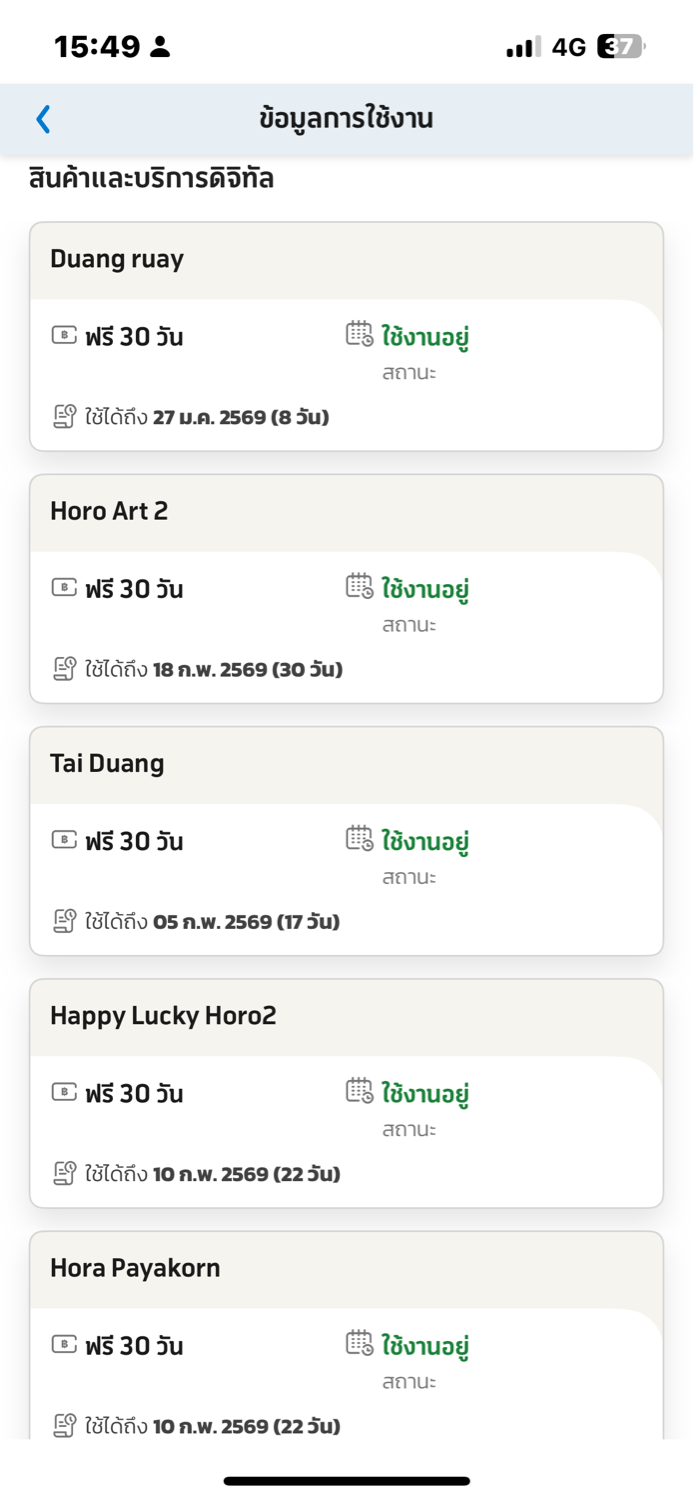Image resolution: width=694 pixels, height=1500 pixels.
Task: Open the Duang ruay service card title
Action: click(117, 259)
